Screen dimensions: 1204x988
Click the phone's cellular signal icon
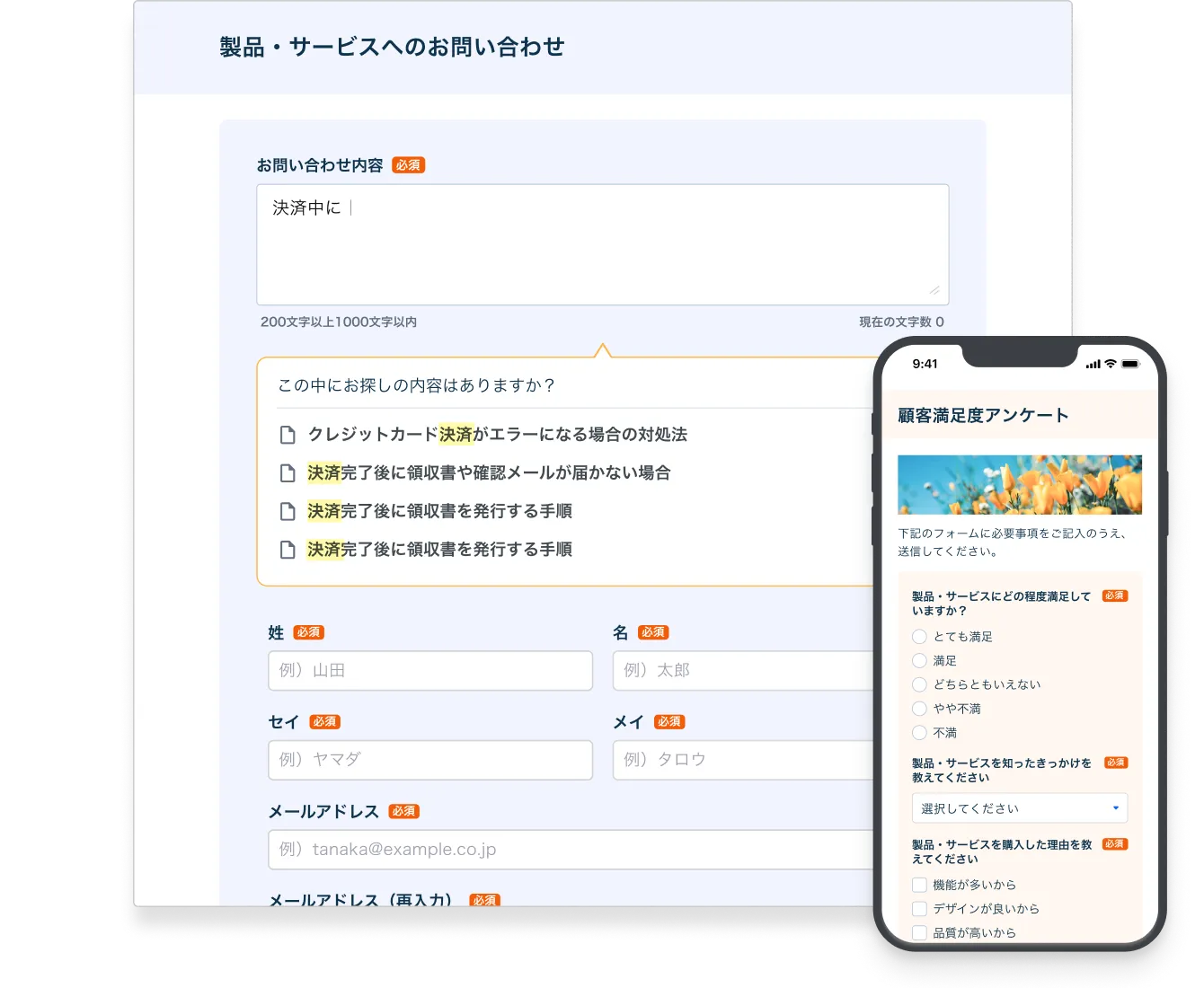coord(1093,364)
